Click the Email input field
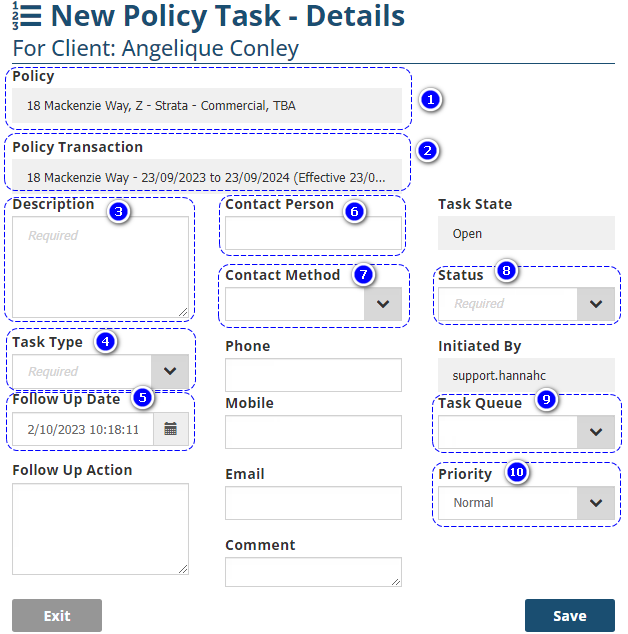The height and width of the screenshot is (634, 628). click(313, 503)
